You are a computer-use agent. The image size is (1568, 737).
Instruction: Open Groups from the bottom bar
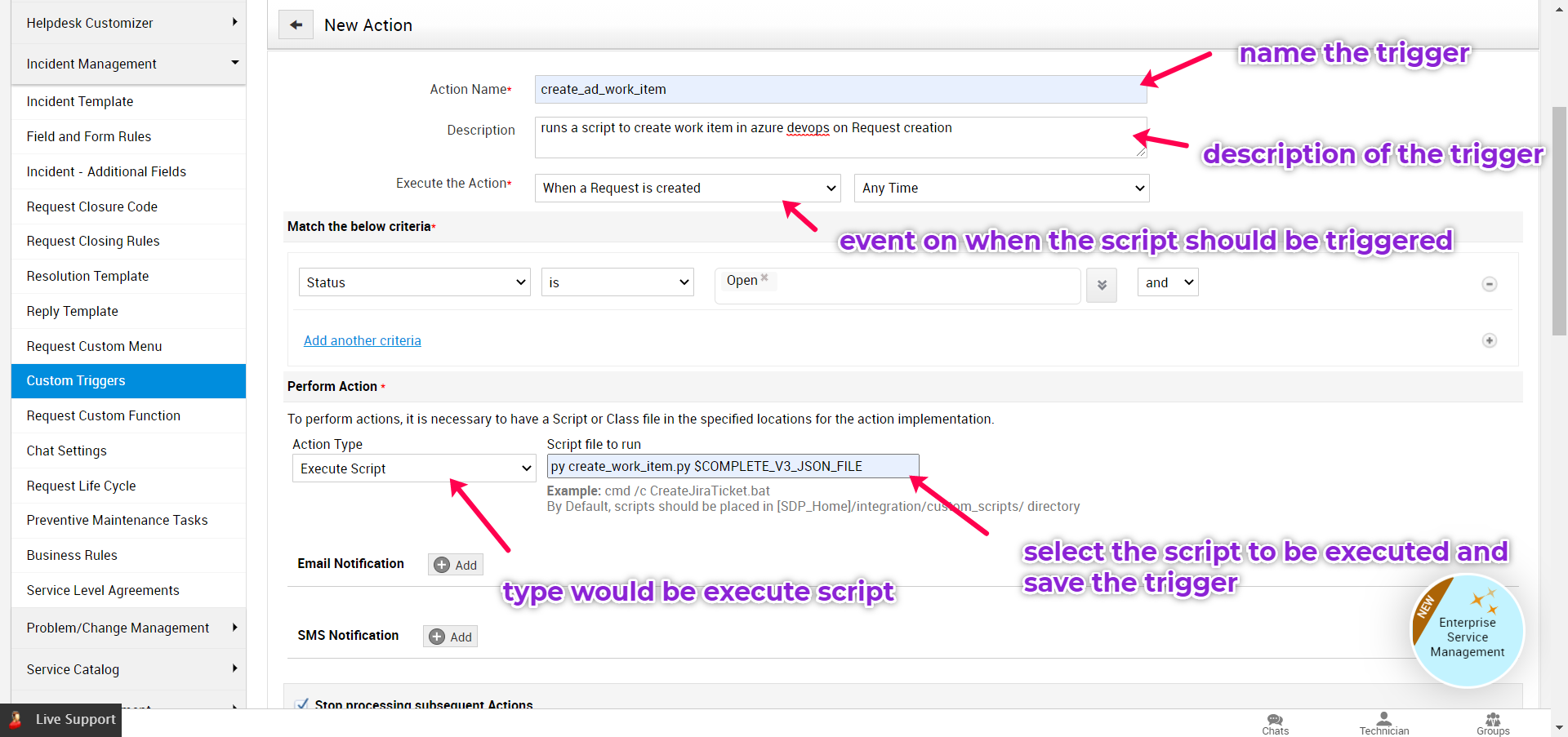(1492, 721)
